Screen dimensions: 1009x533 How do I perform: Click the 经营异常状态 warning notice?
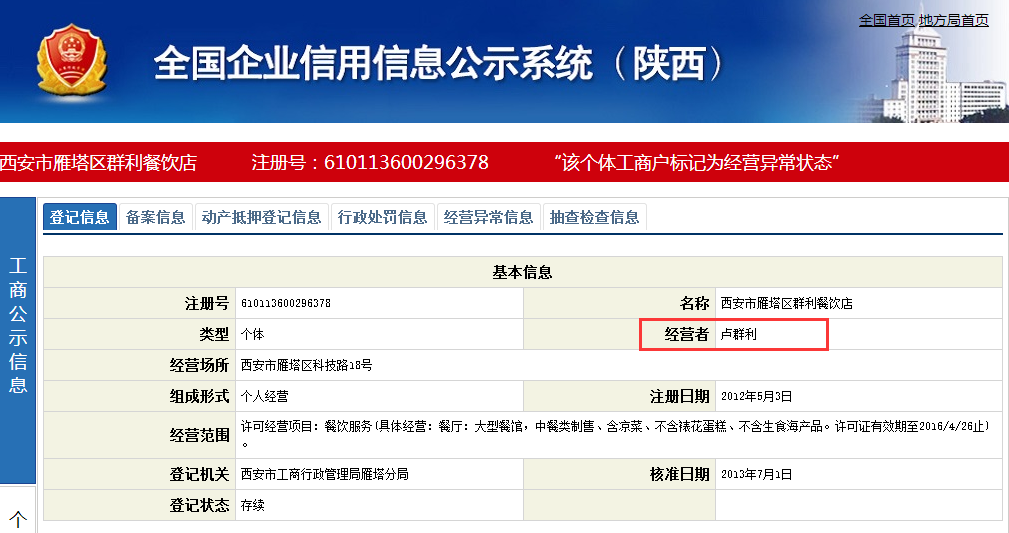coord(697,163)
